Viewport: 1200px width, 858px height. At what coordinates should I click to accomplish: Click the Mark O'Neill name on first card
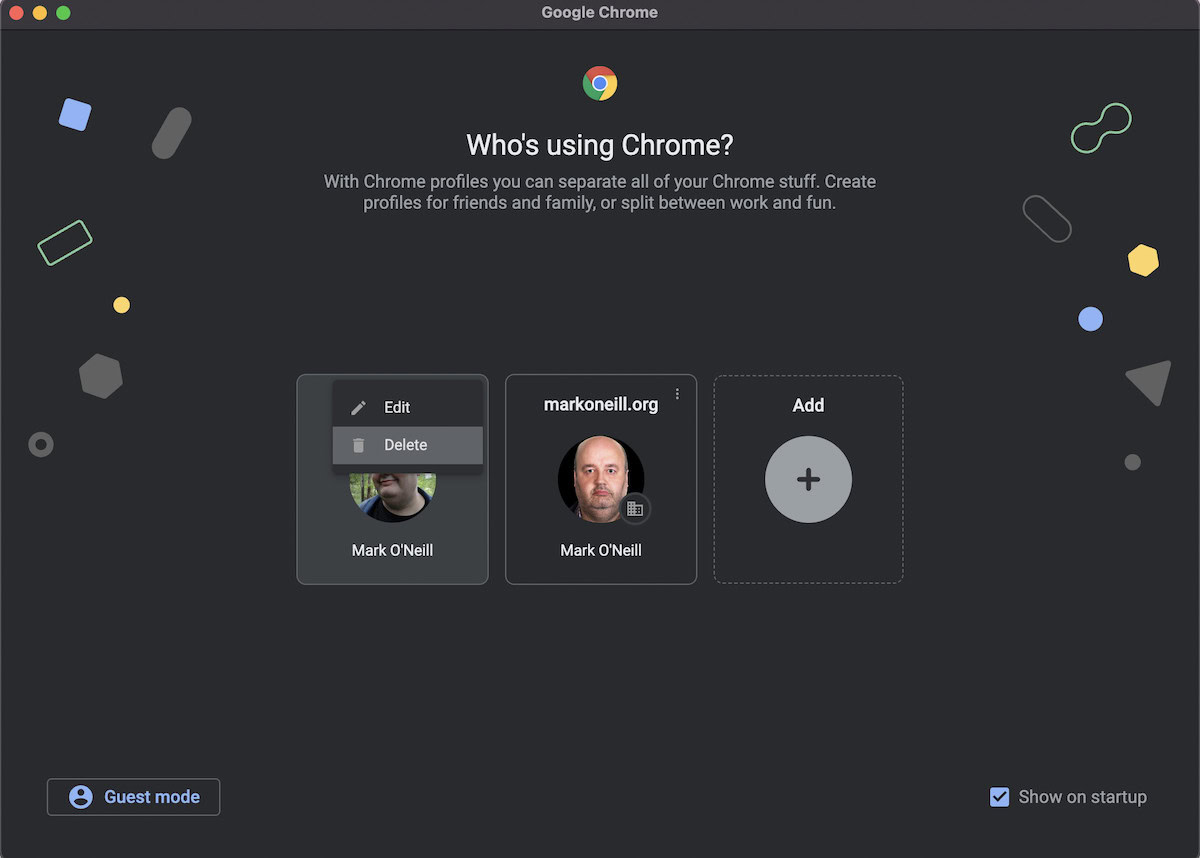[x=392, y=550]
